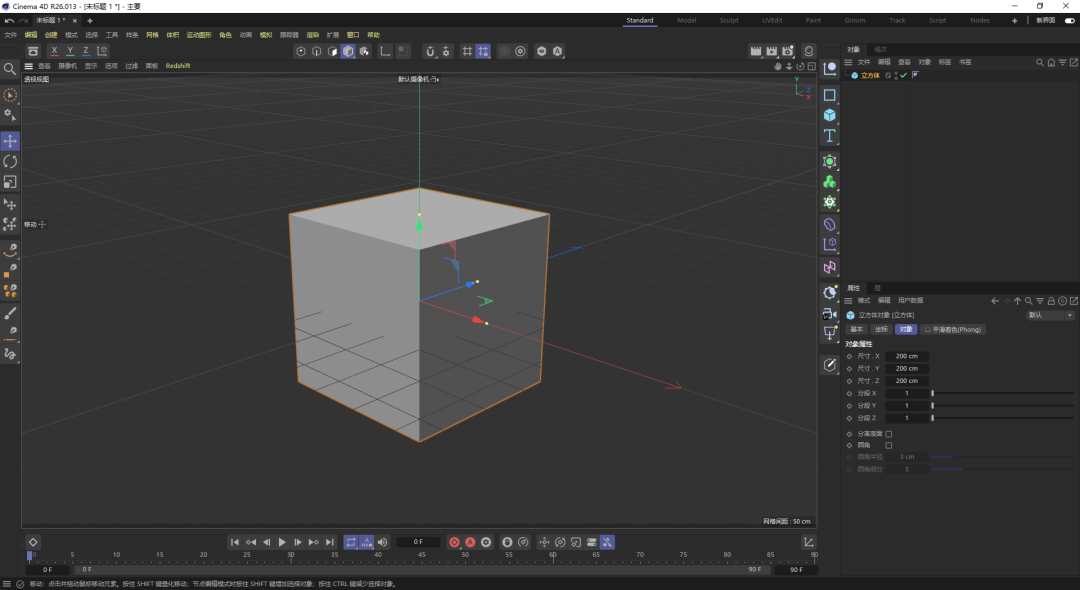Switch to the Sculpt layout tab
The height and width of the screenshot is (590, 1080).
(729, 20)
